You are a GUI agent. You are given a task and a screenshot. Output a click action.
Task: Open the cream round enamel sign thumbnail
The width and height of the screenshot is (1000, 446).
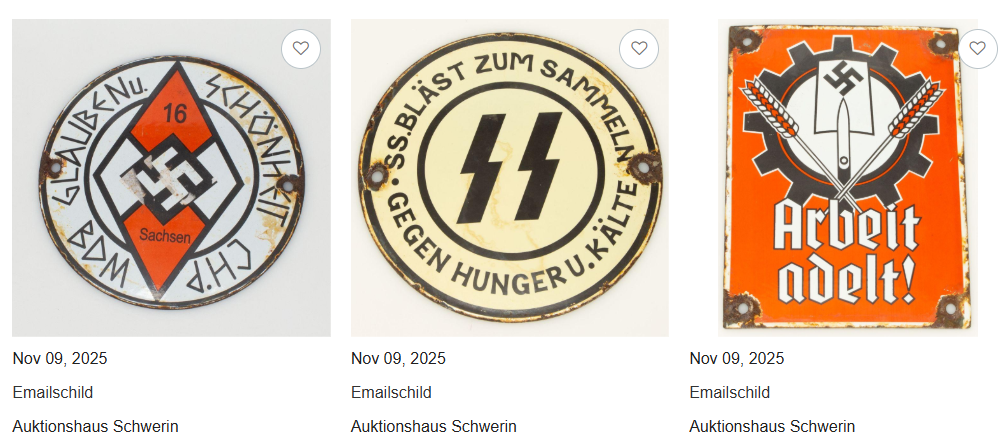coord(510,177)
